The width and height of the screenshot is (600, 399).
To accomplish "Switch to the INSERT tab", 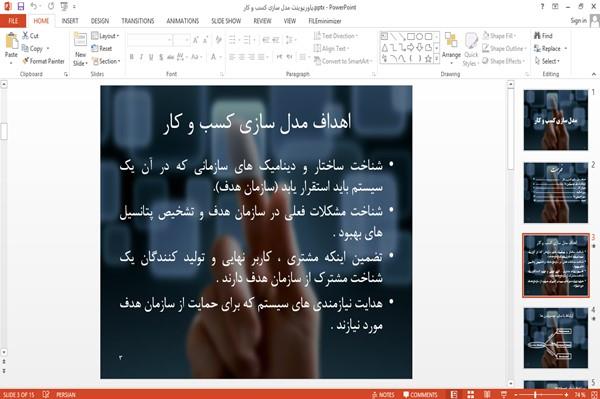I will click(x=70, y=21).
